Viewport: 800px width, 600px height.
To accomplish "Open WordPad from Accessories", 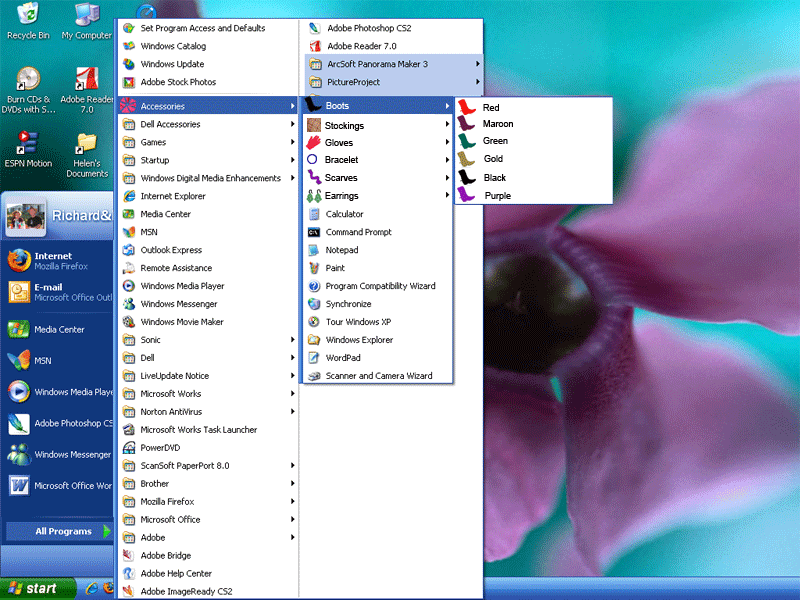I will coord(378,358).
